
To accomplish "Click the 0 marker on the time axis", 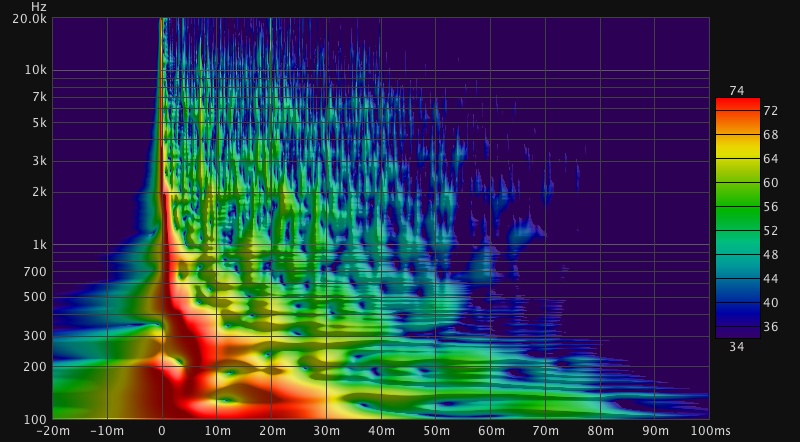I will click(162, 430).
